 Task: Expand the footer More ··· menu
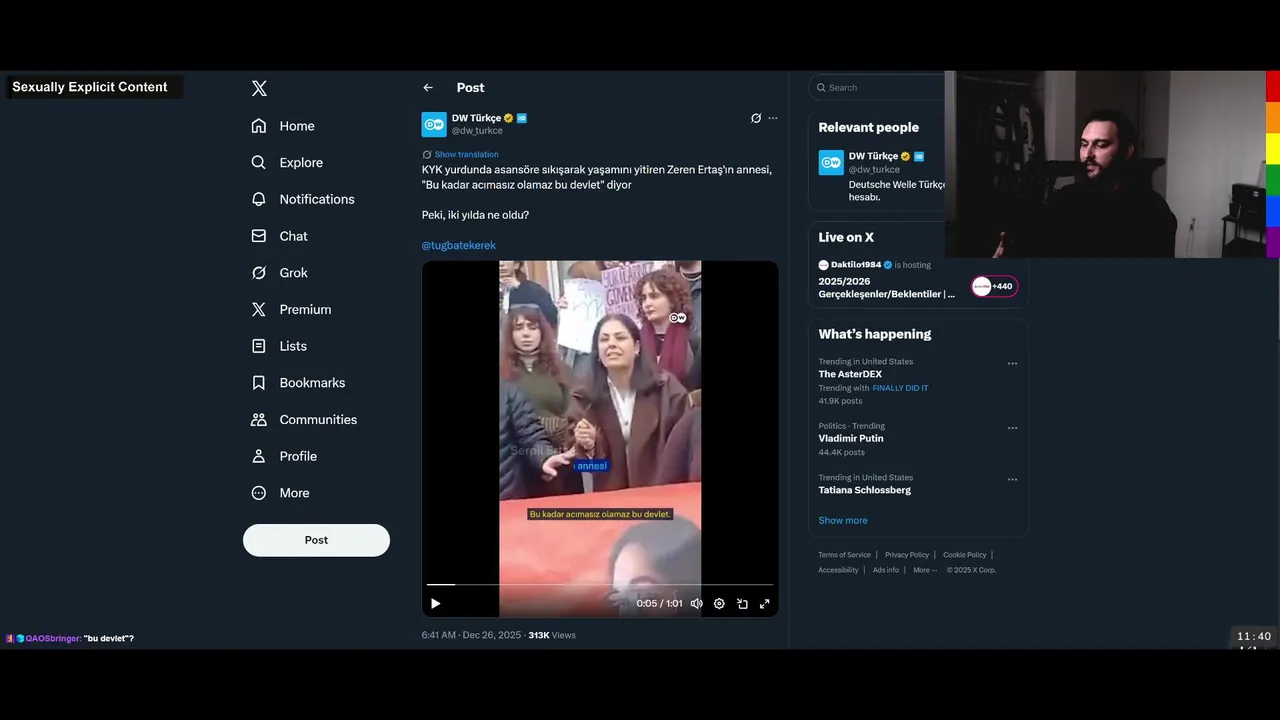click(x=925, y=570)
